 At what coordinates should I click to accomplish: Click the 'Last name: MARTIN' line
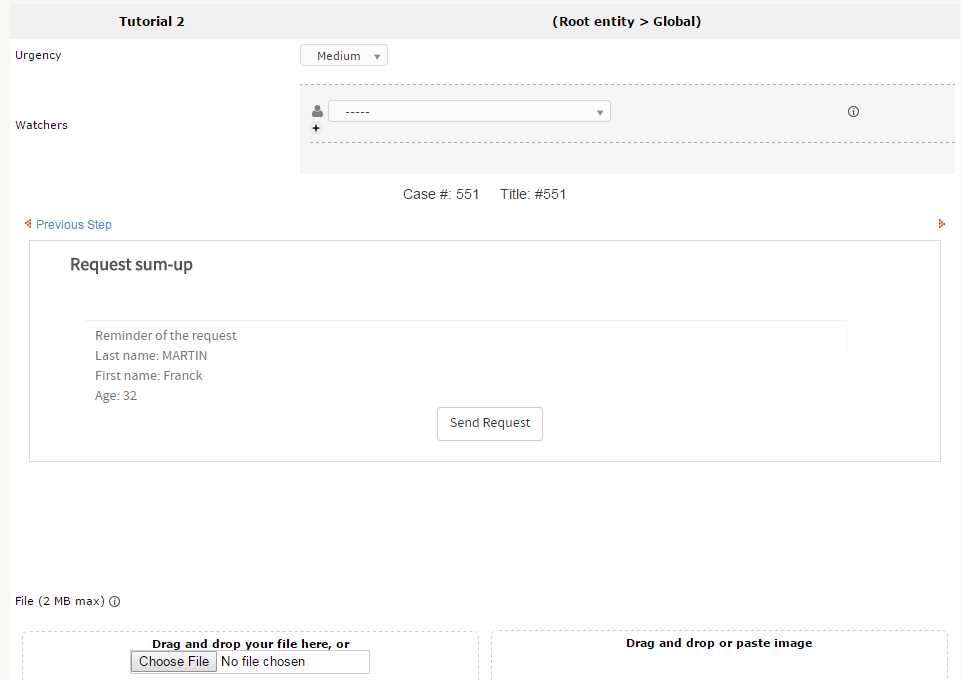pyautogui.click(x=151, y=356)
